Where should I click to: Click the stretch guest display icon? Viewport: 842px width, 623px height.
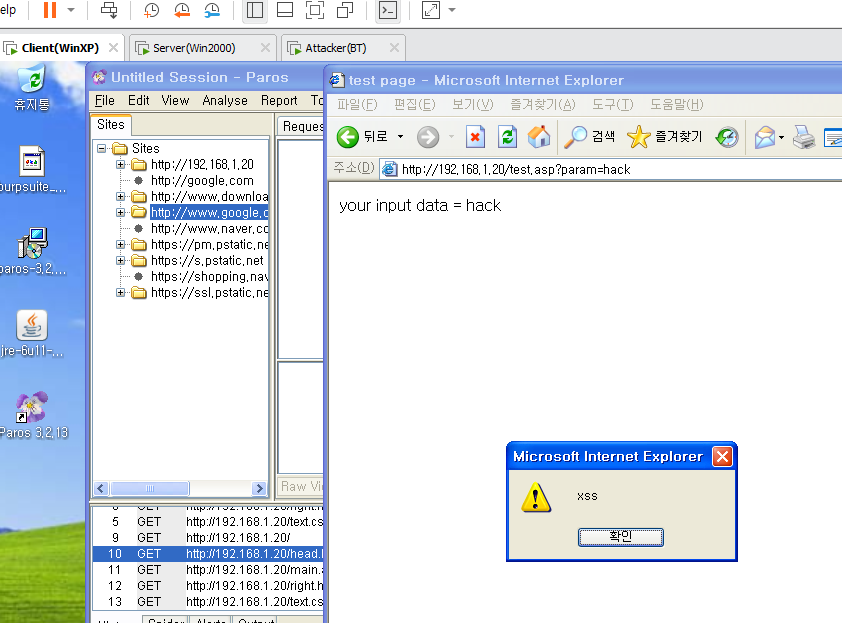tap(431, 10)
